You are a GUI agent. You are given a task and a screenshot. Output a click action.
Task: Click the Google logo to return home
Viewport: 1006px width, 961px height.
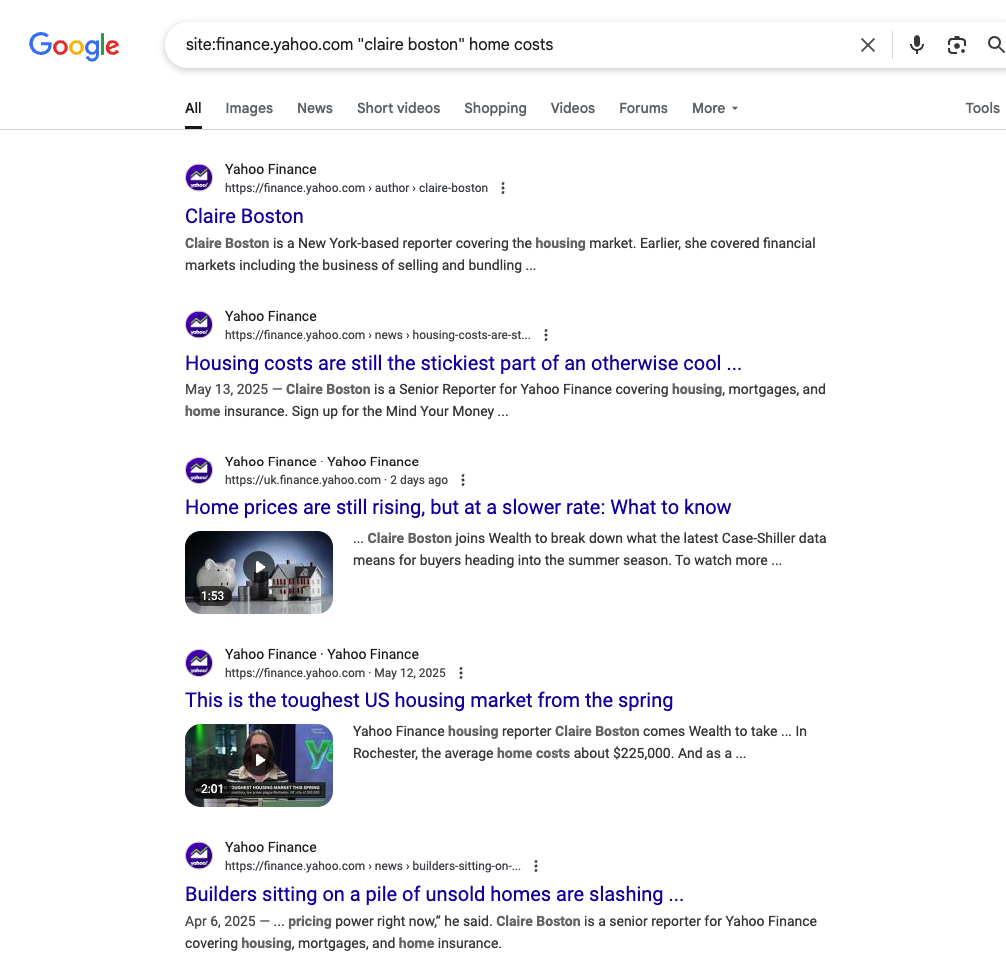[73, 45]
